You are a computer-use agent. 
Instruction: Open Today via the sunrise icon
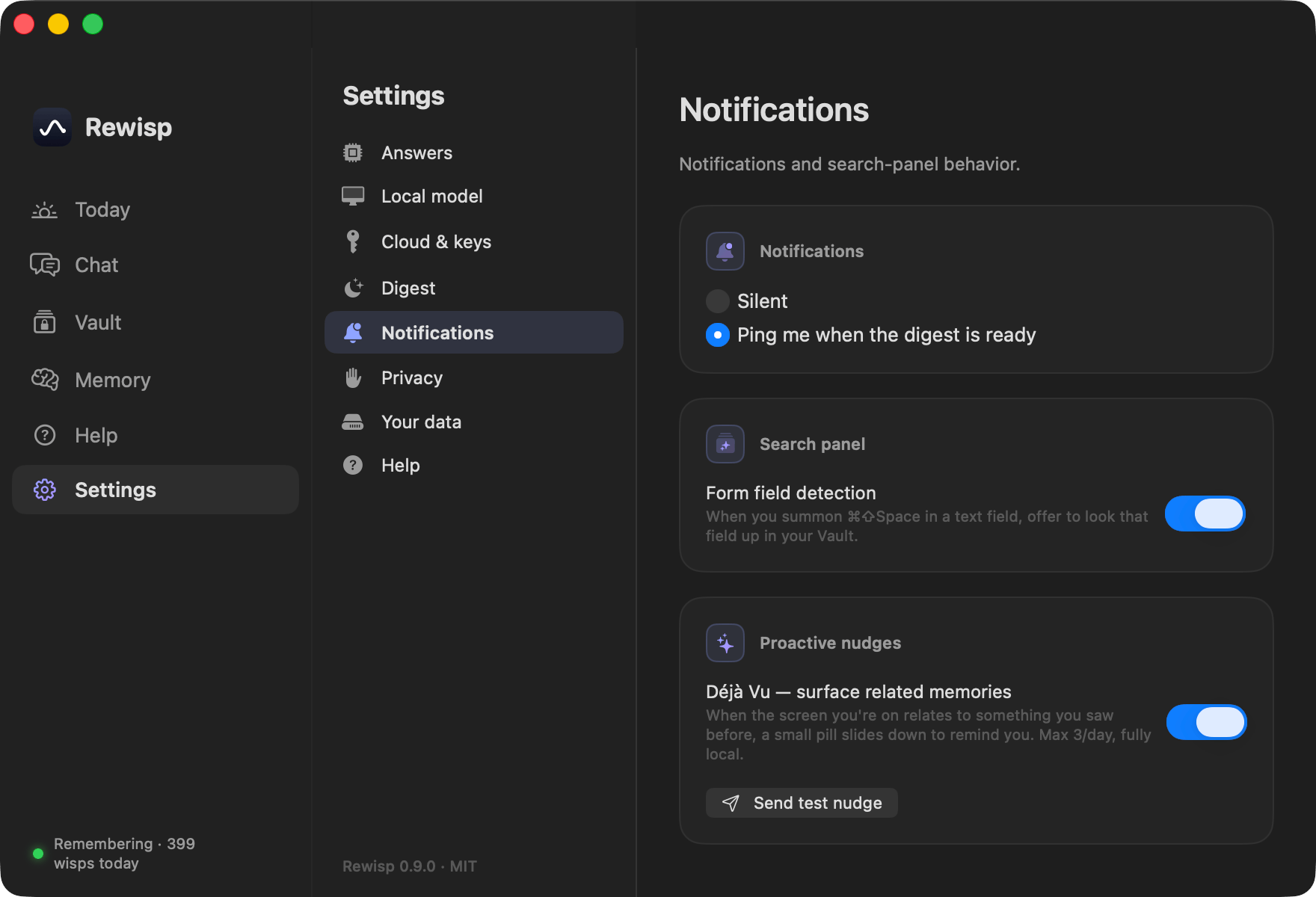[x=44, y=210]
